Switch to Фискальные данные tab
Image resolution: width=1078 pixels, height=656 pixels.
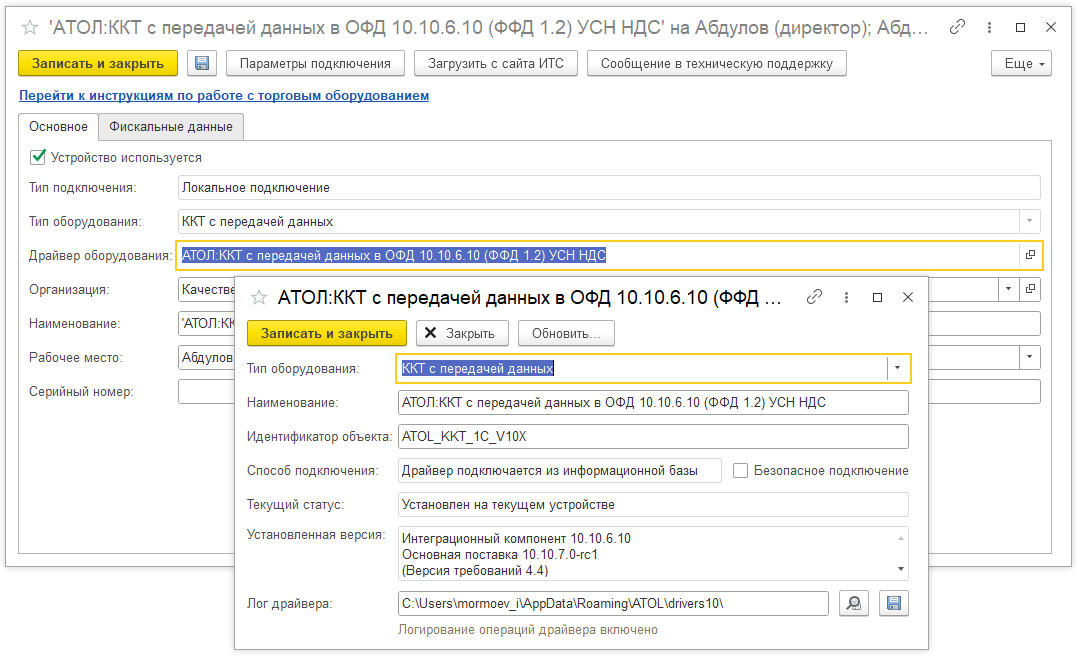click(x=171, y=127)
